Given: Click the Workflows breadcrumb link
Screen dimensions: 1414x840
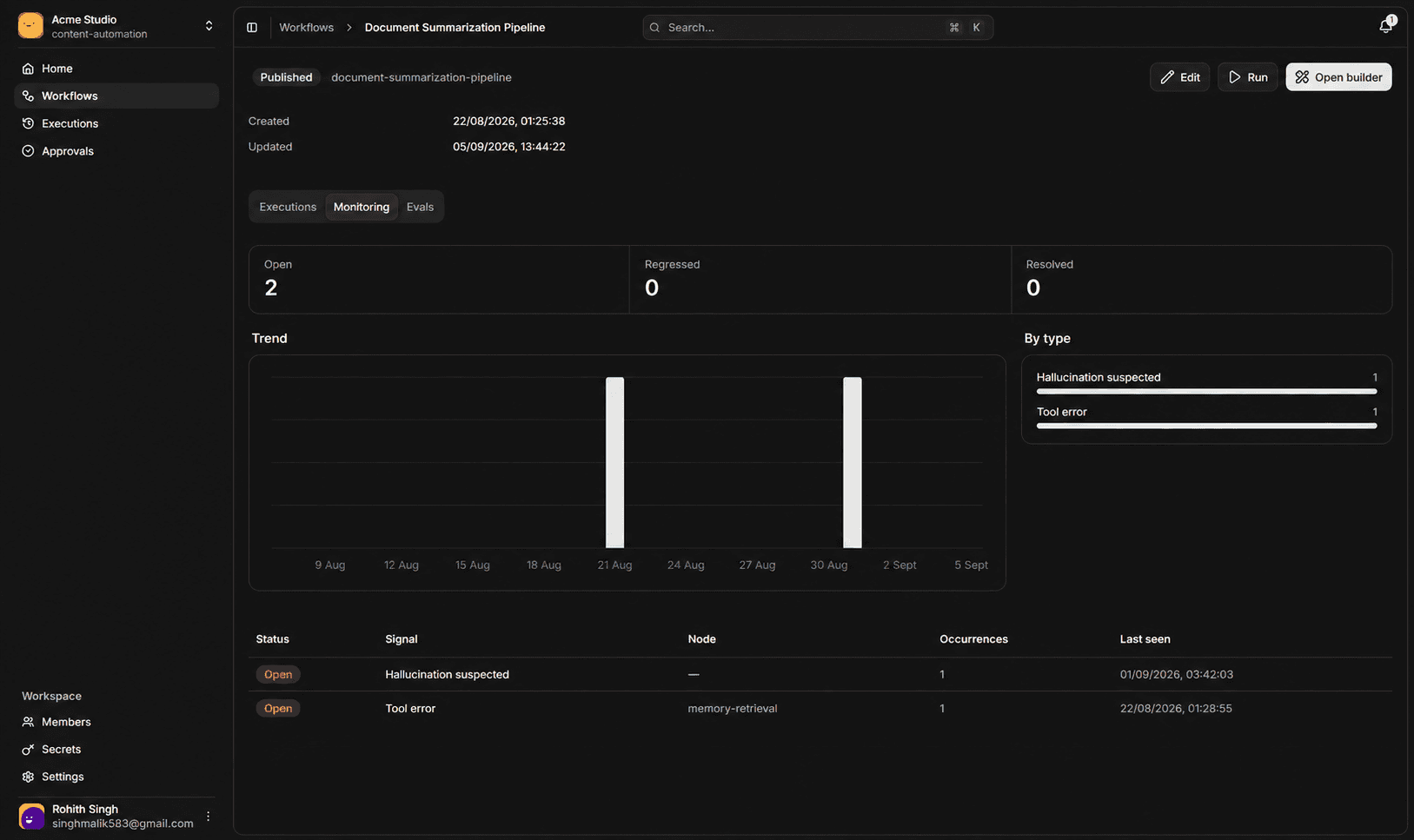Looking at the screenshot, I should [x=306, y=28].
